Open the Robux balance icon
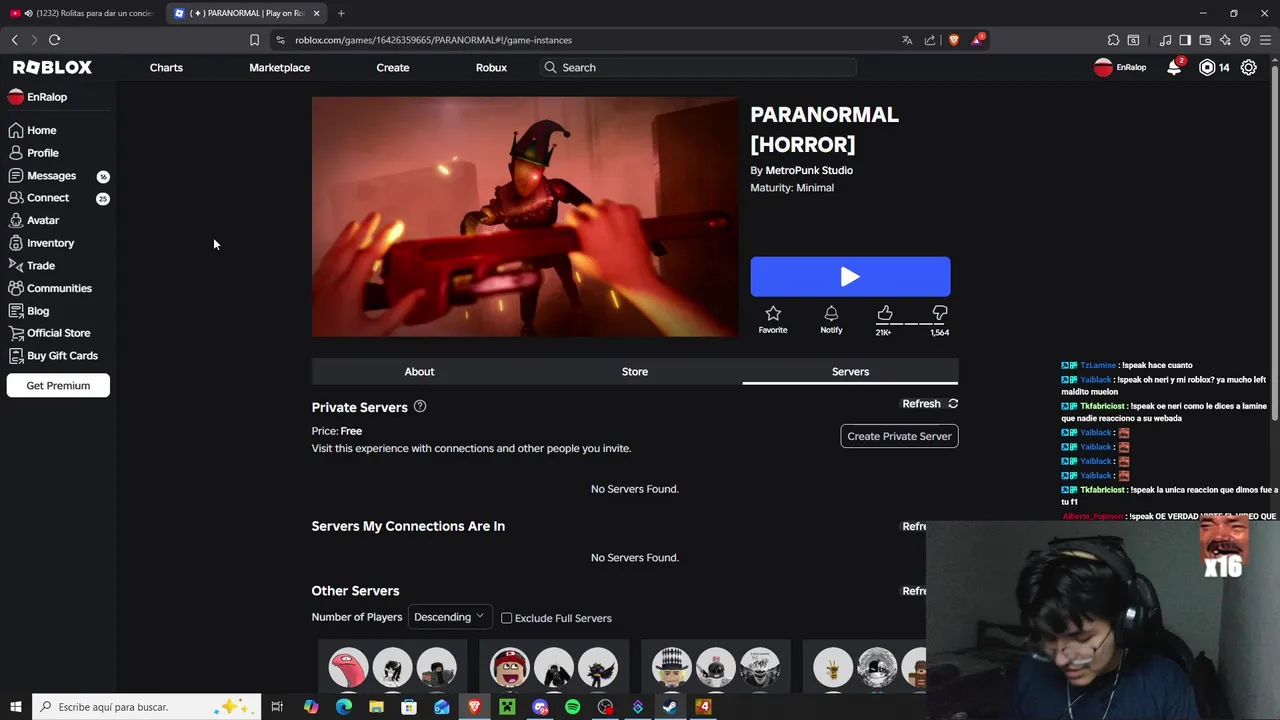This screenshot has width=1280, height=720. (x=1207, y=67)
